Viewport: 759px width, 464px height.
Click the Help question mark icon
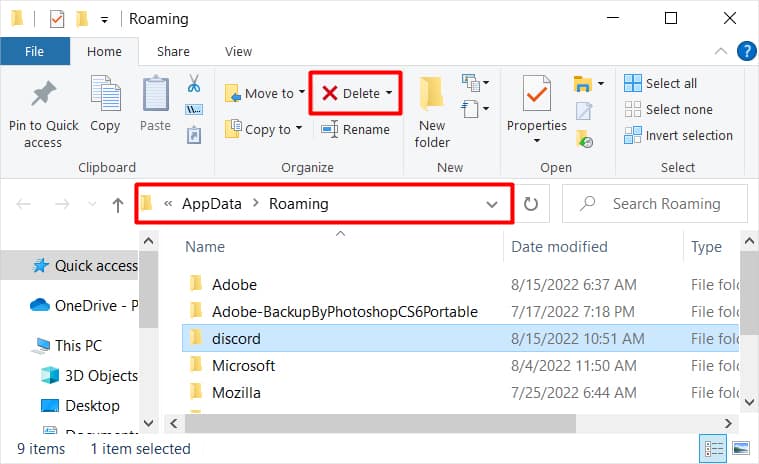click(x=746, y=51)
